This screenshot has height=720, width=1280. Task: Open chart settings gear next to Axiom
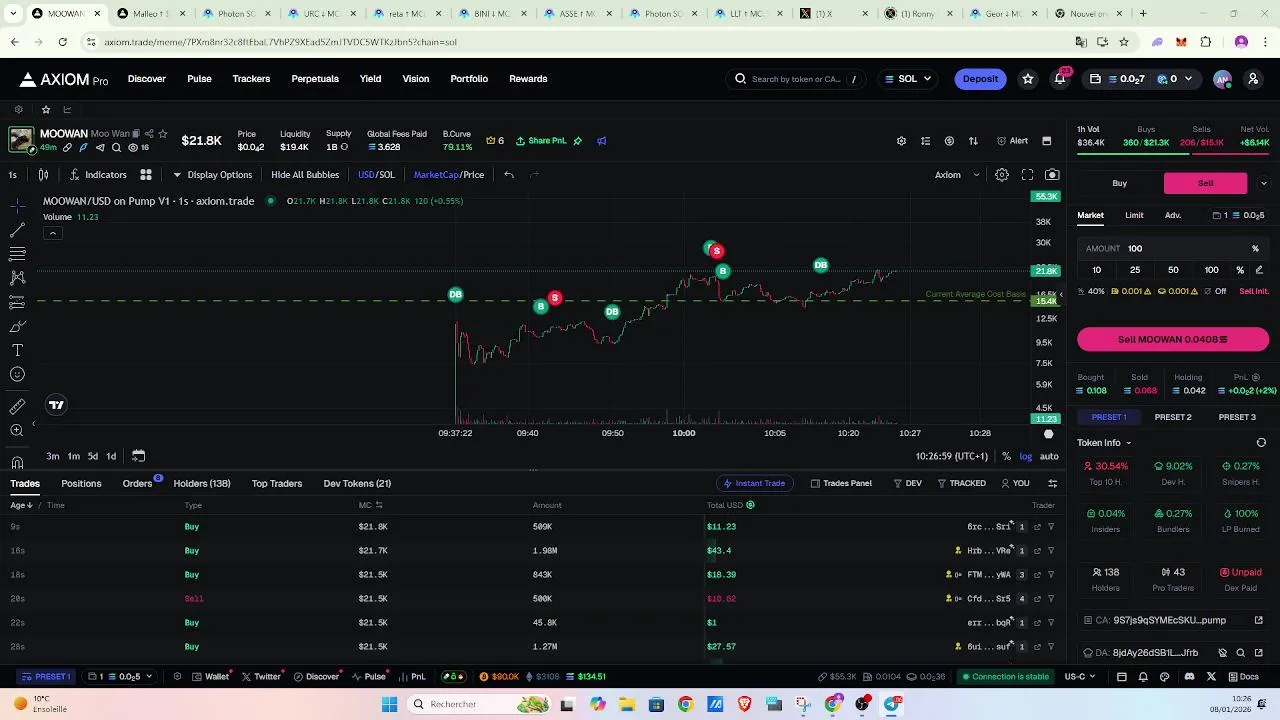[1001, 175]
